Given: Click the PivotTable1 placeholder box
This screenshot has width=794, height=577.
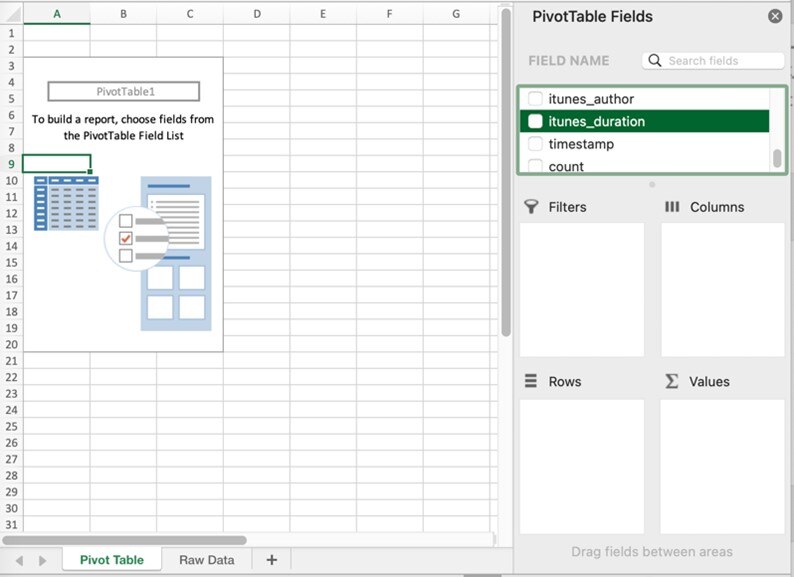Looking at the screenshot, I should (x=124, y=92).
